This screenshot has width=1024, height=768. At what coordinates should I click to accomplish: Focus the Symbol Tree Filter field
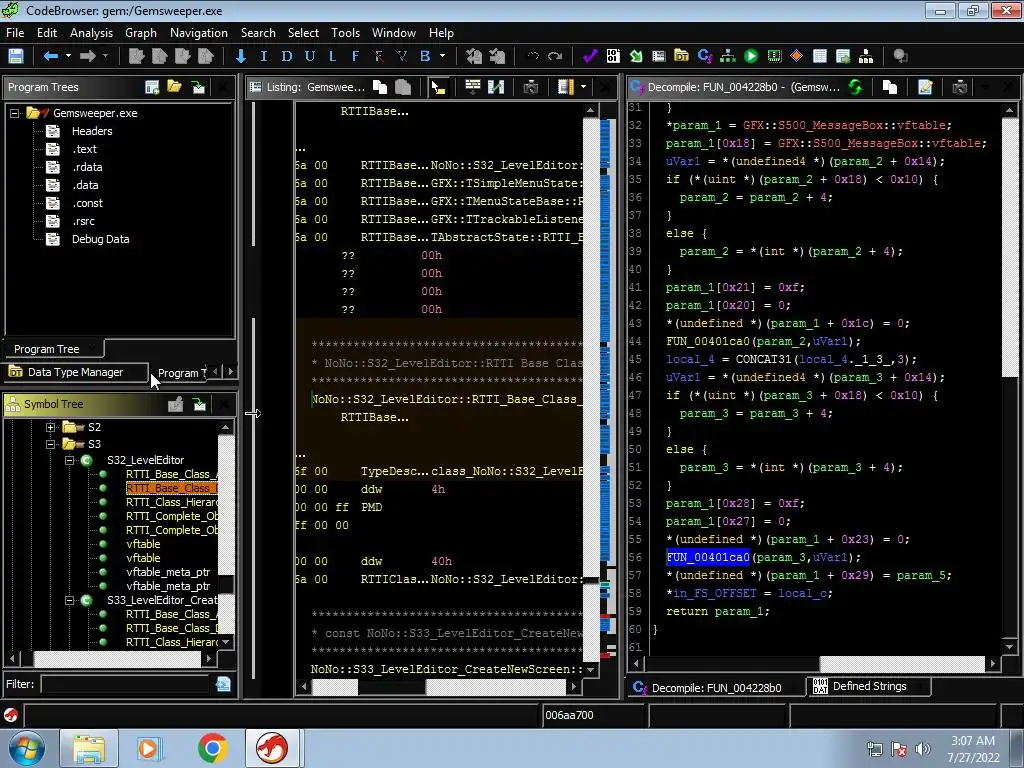click(x=125, y=684)
